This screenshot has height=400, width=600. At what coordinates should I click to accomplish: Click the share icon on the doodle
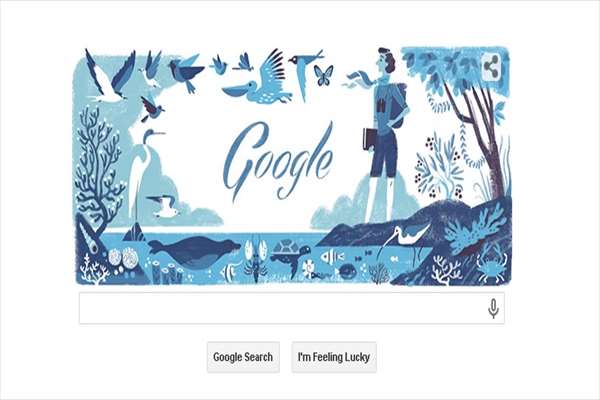[x=492, y=67]
